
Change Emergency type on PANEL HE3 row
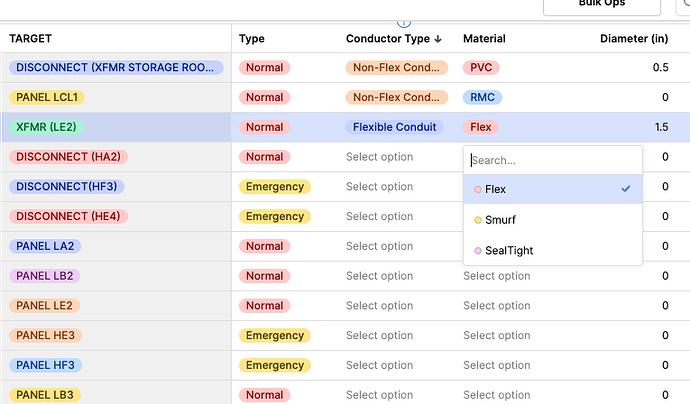(x=275, y=335)
